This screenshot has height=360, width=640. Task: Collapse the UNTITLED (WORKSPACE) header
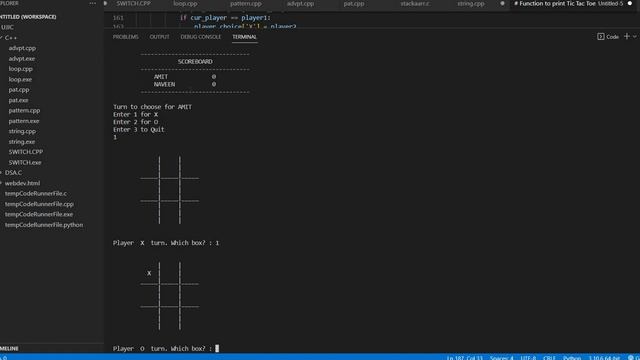tap(28, 17)
